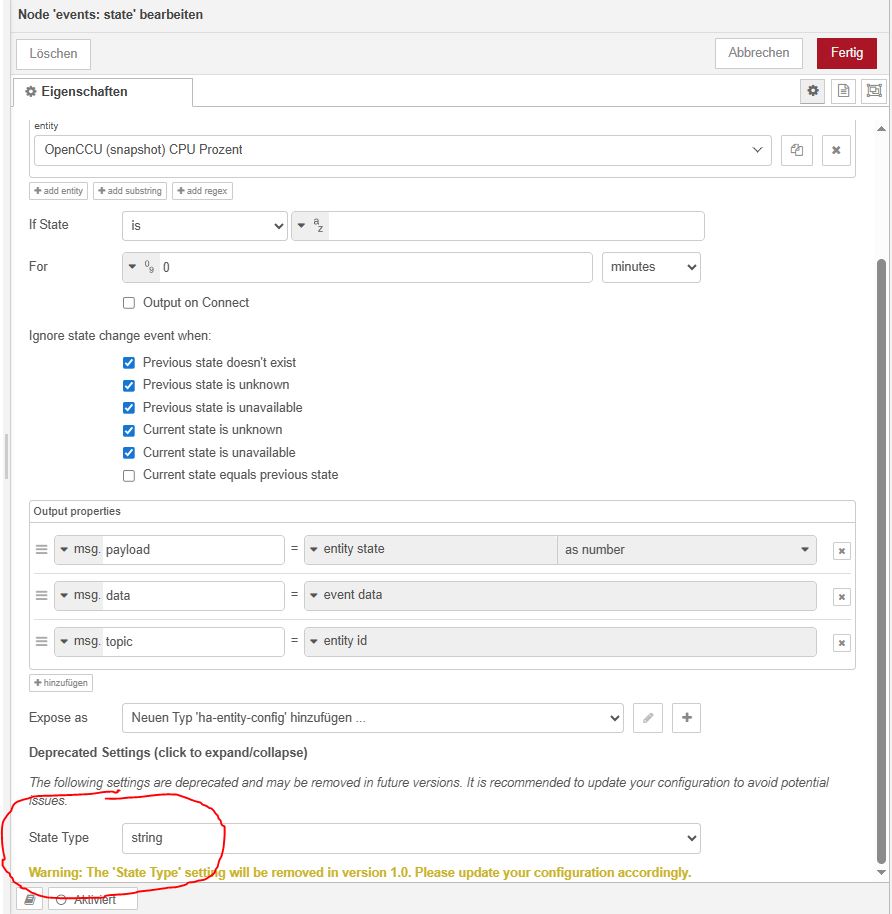Click the If State value input field

pos(515,226)
